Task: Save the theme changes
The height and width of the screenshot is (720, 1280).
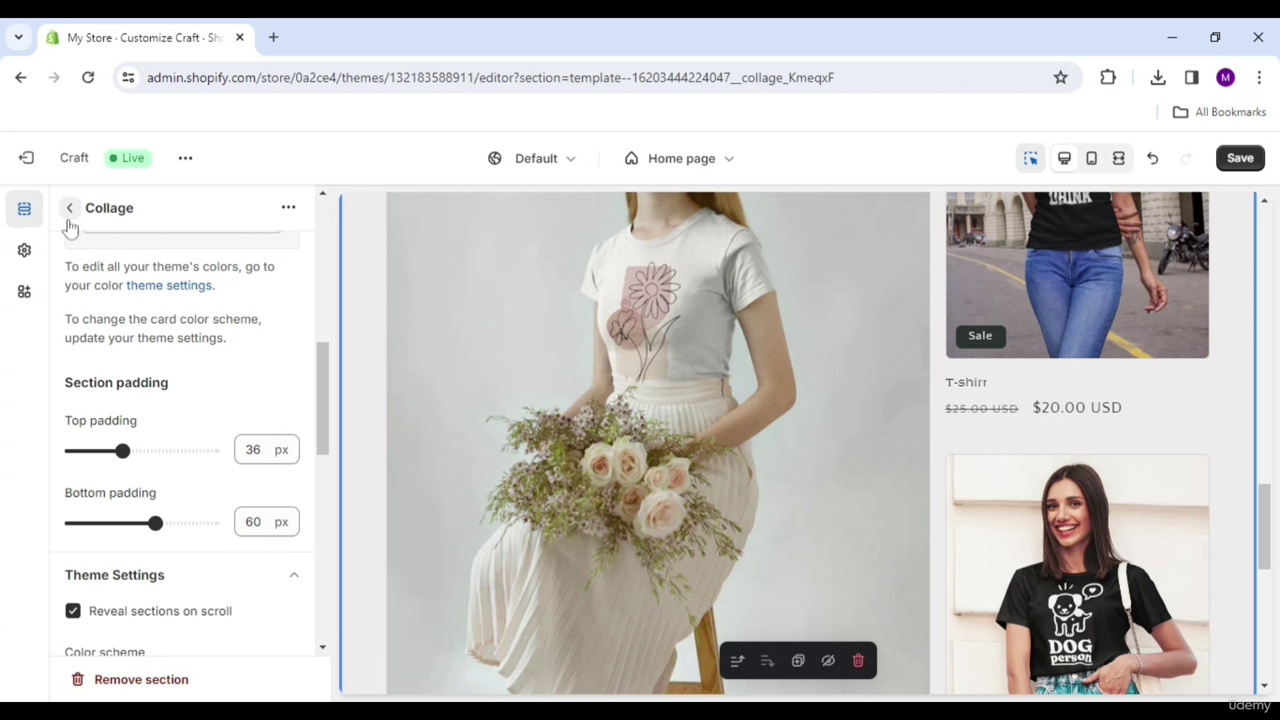Action: coord(1240,158)
